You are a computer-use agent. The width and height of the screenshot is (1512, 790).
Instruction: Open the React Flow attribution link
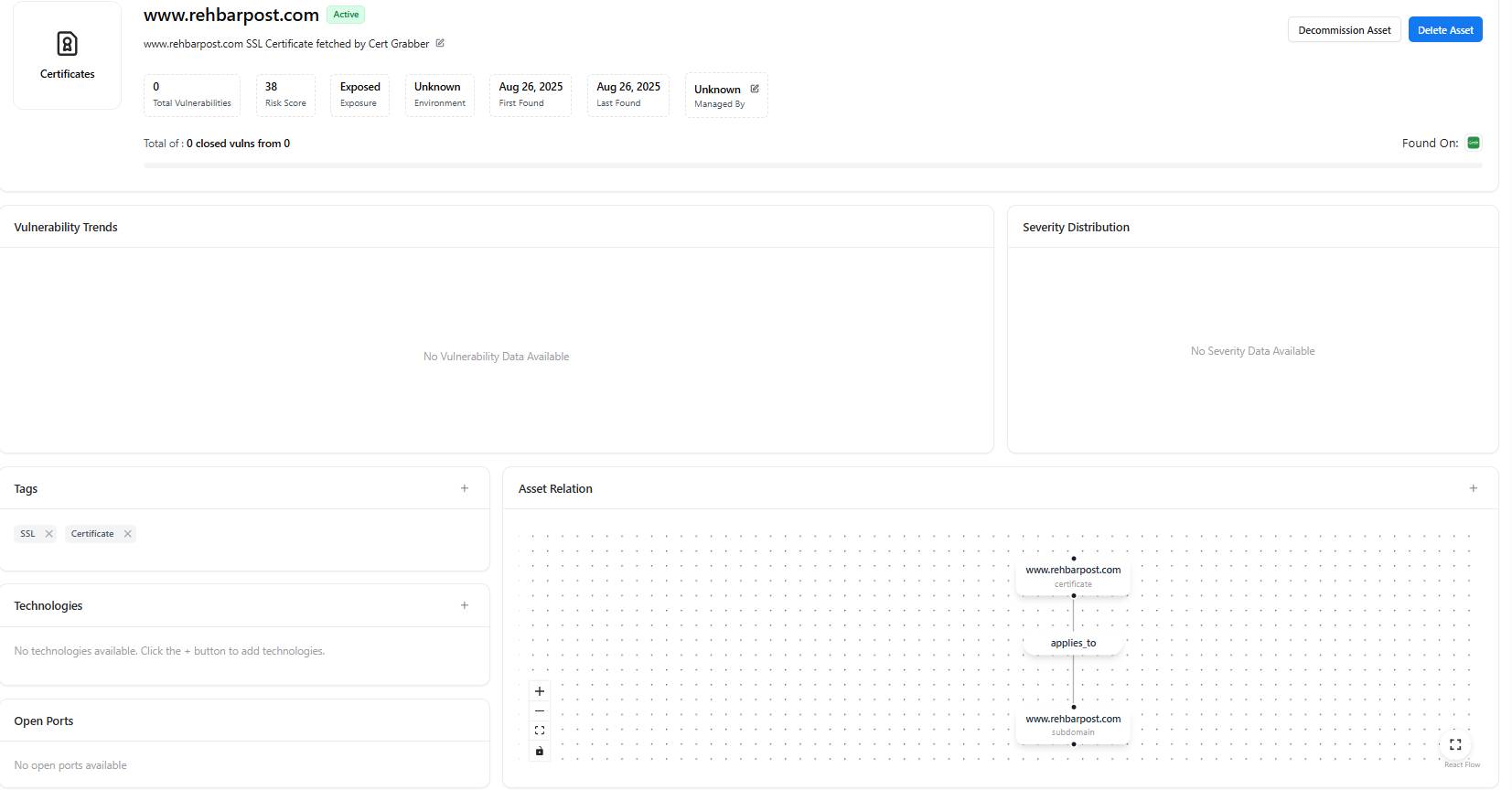(x=1462, y=764)
